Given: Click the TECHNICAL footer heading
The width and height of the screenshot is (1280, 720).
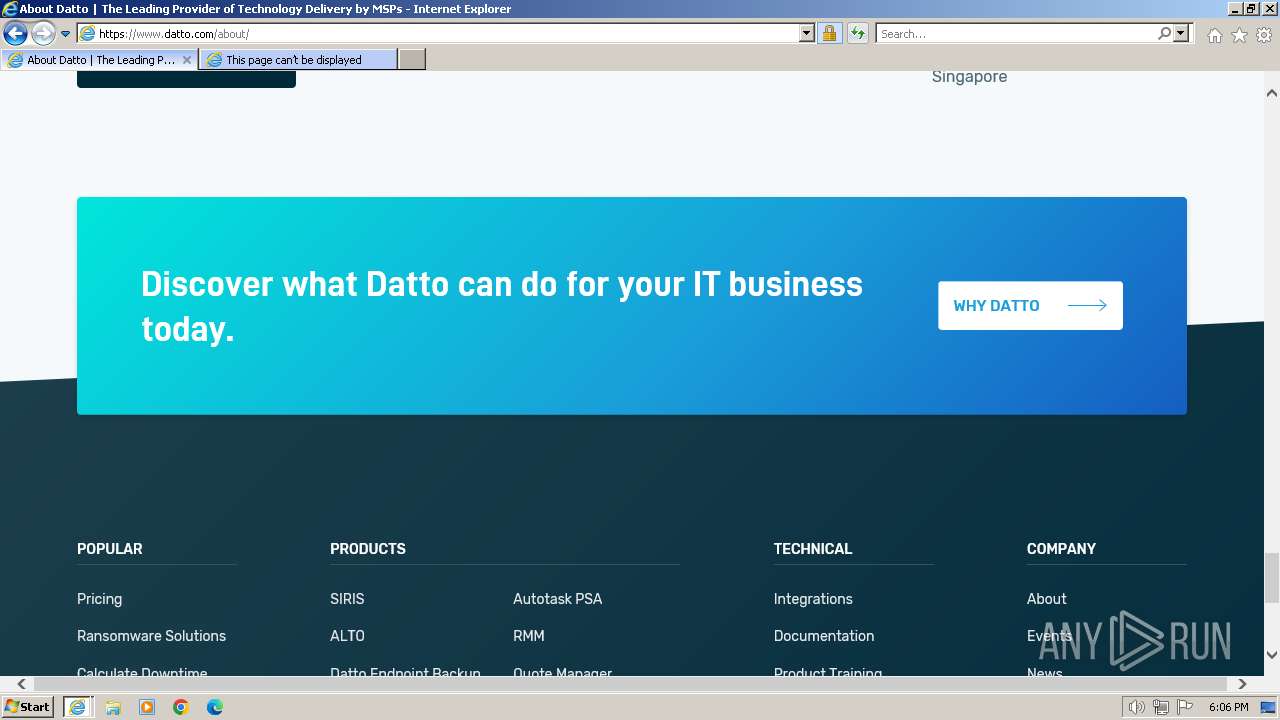Looking at the screenshot, I should click(812, 549).
